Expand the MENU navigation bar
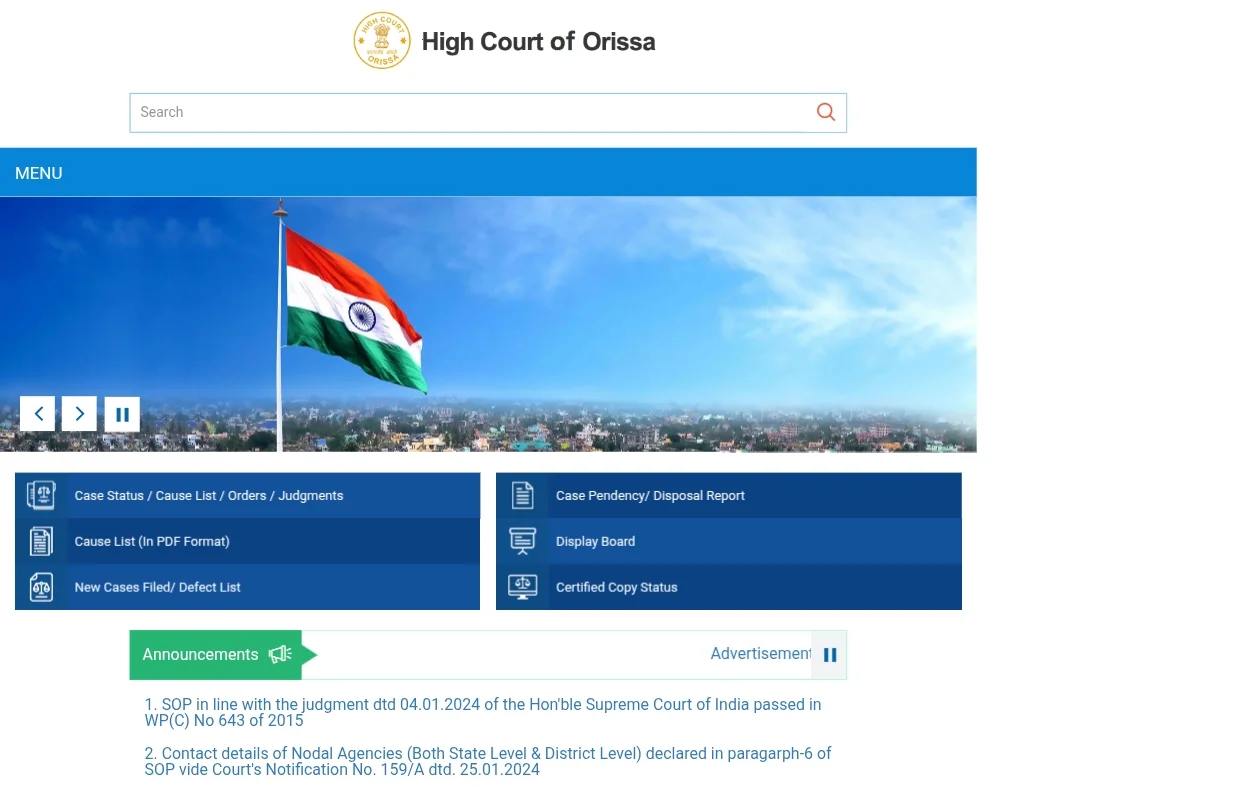The height and width of the screenshot is (787, 1260). click(39, 173)
